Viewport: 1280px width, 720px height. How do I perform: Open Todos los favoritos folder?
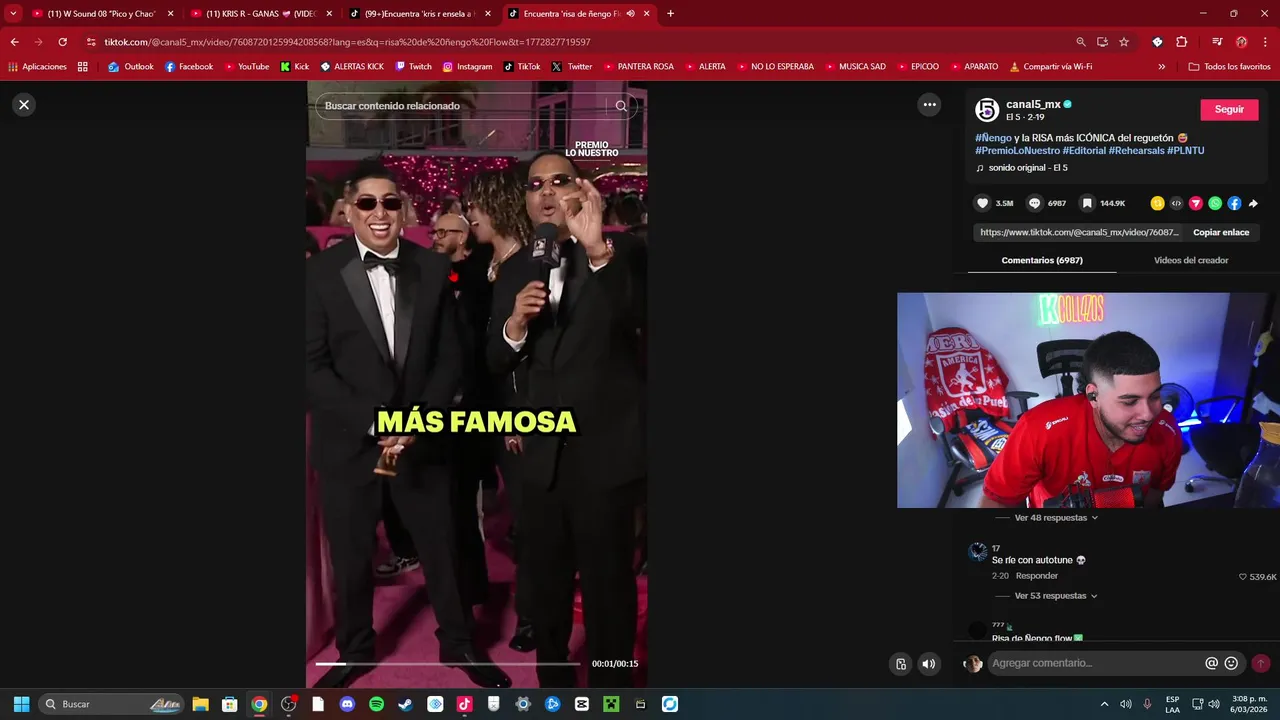tap(1229, 67)
